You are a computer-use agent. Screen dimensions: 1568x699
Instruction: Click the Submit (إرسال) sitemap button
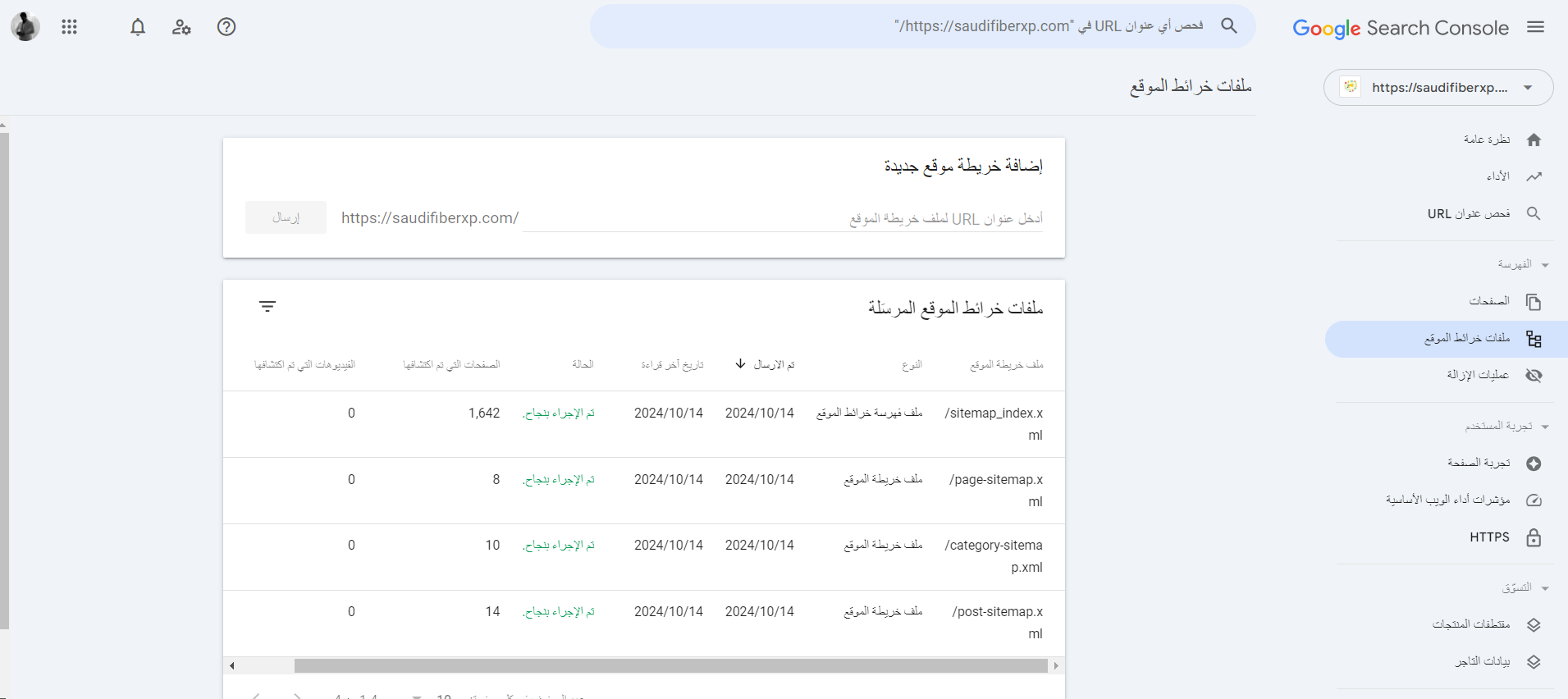pos(286,217)
